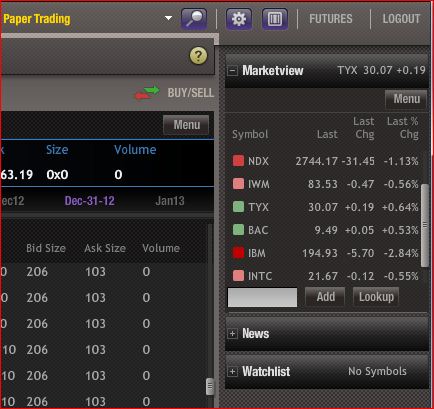Image resolution: width=434 pixels, height=409 pixels.
Task: Select the Dec-31-12 expiration tab
Action: (x=90, y=201)
